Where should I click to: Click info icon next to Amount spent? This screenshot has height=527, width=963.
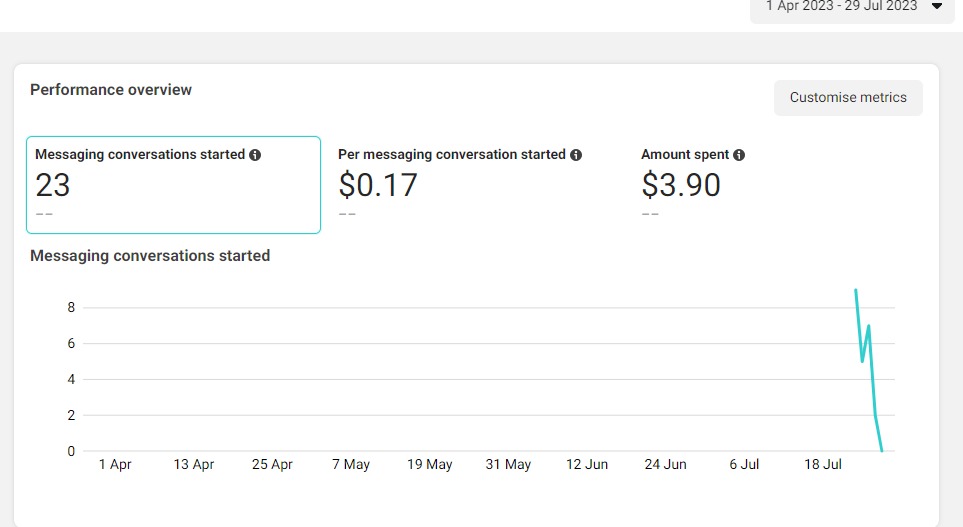pos(739,155)
